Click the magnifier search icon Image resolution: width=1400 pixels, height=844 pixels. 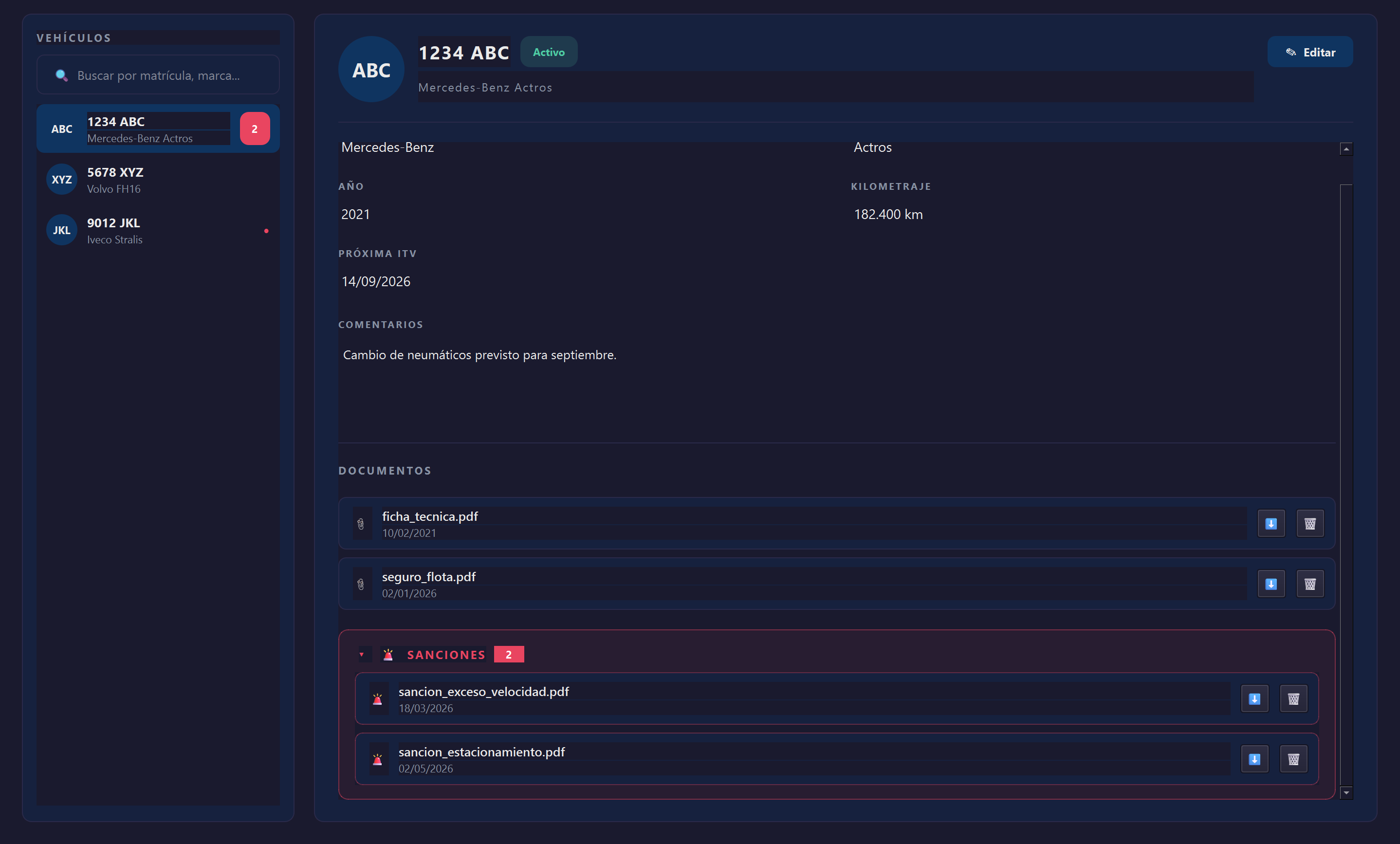click(61, 75)
